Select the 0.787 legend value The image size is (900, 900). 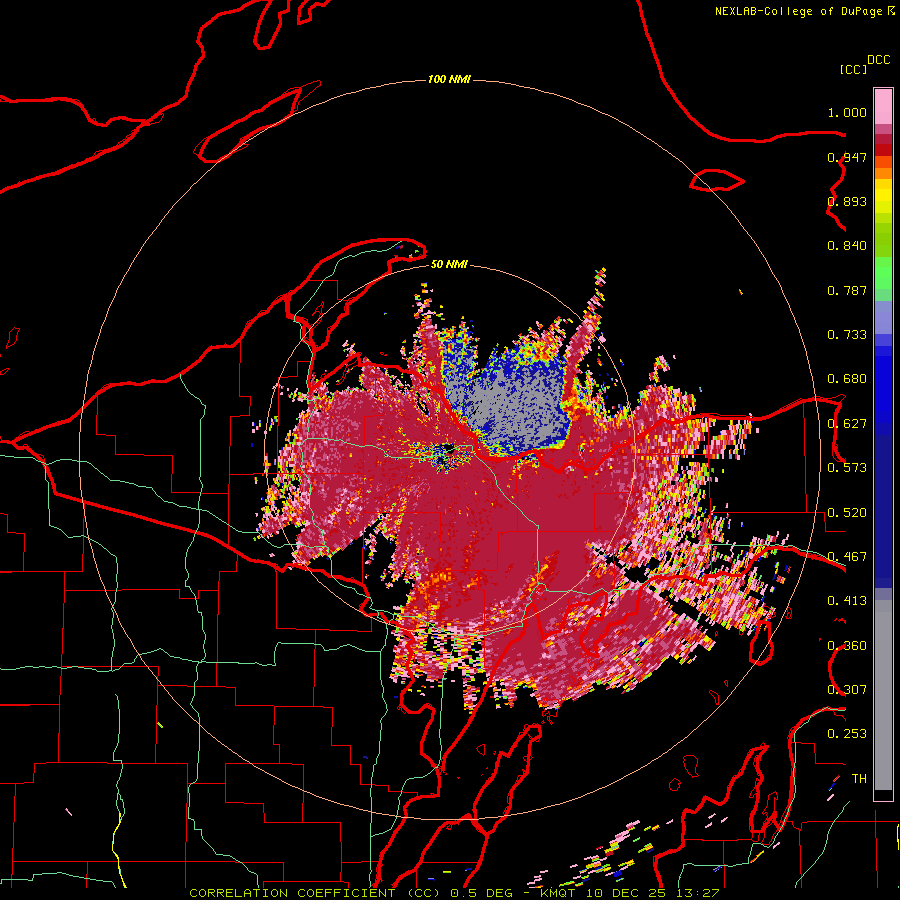(847, 290)
